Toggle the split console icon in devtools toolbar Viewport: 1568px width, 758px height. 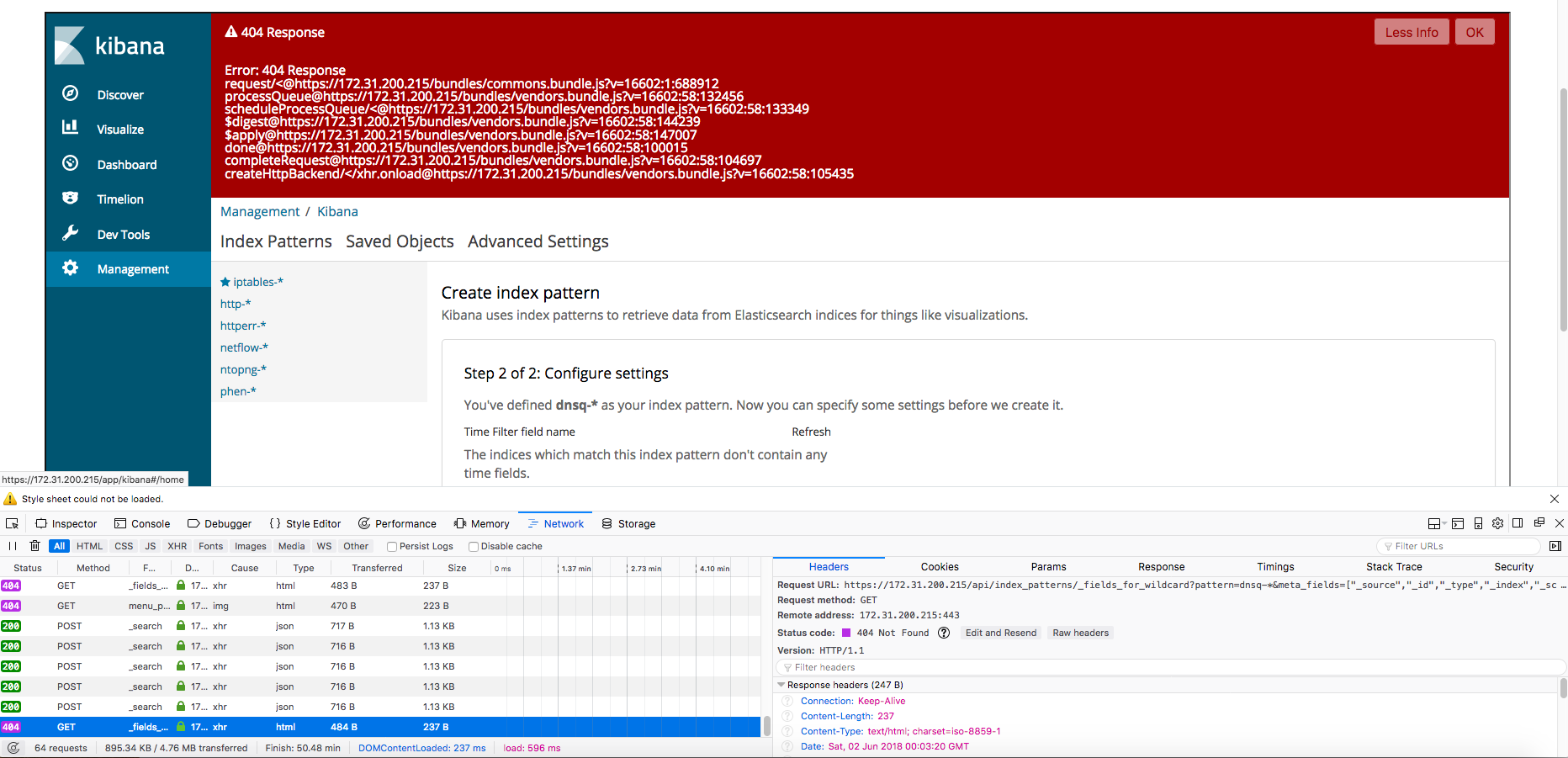click(1458, 523)
